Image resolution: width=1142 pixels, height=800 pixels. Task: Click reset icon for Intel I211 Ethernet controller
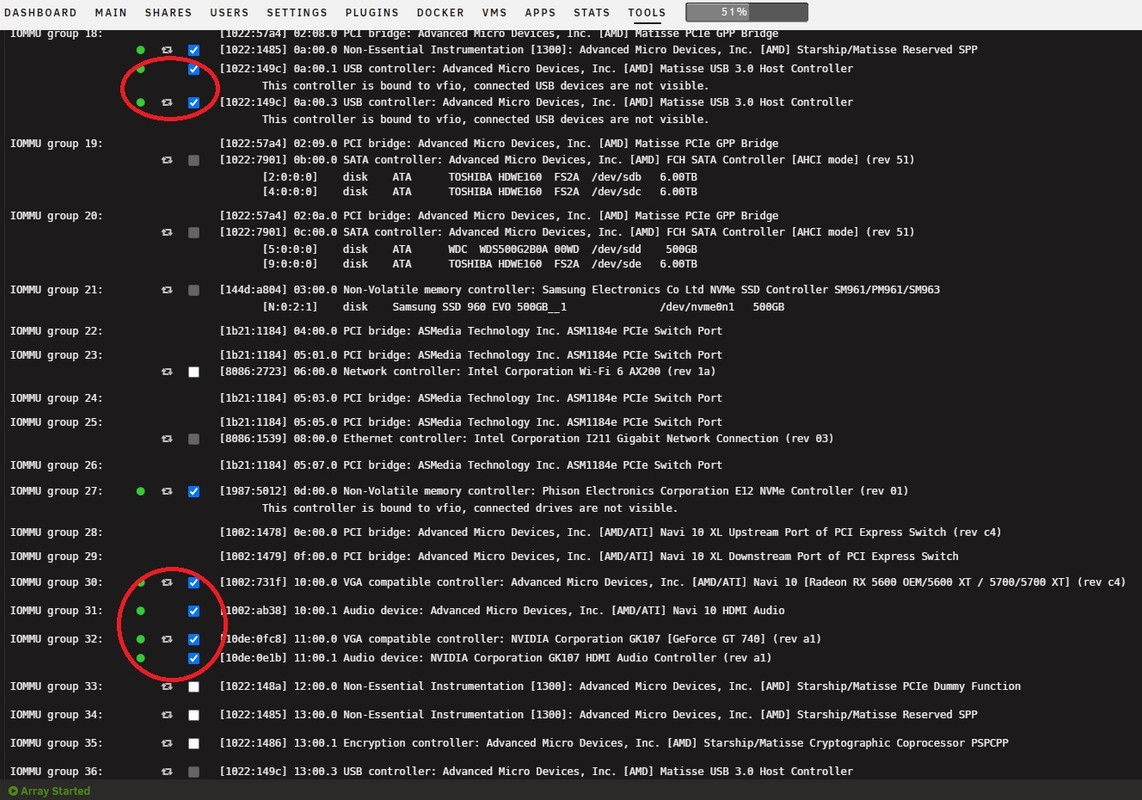click(167, 439)
